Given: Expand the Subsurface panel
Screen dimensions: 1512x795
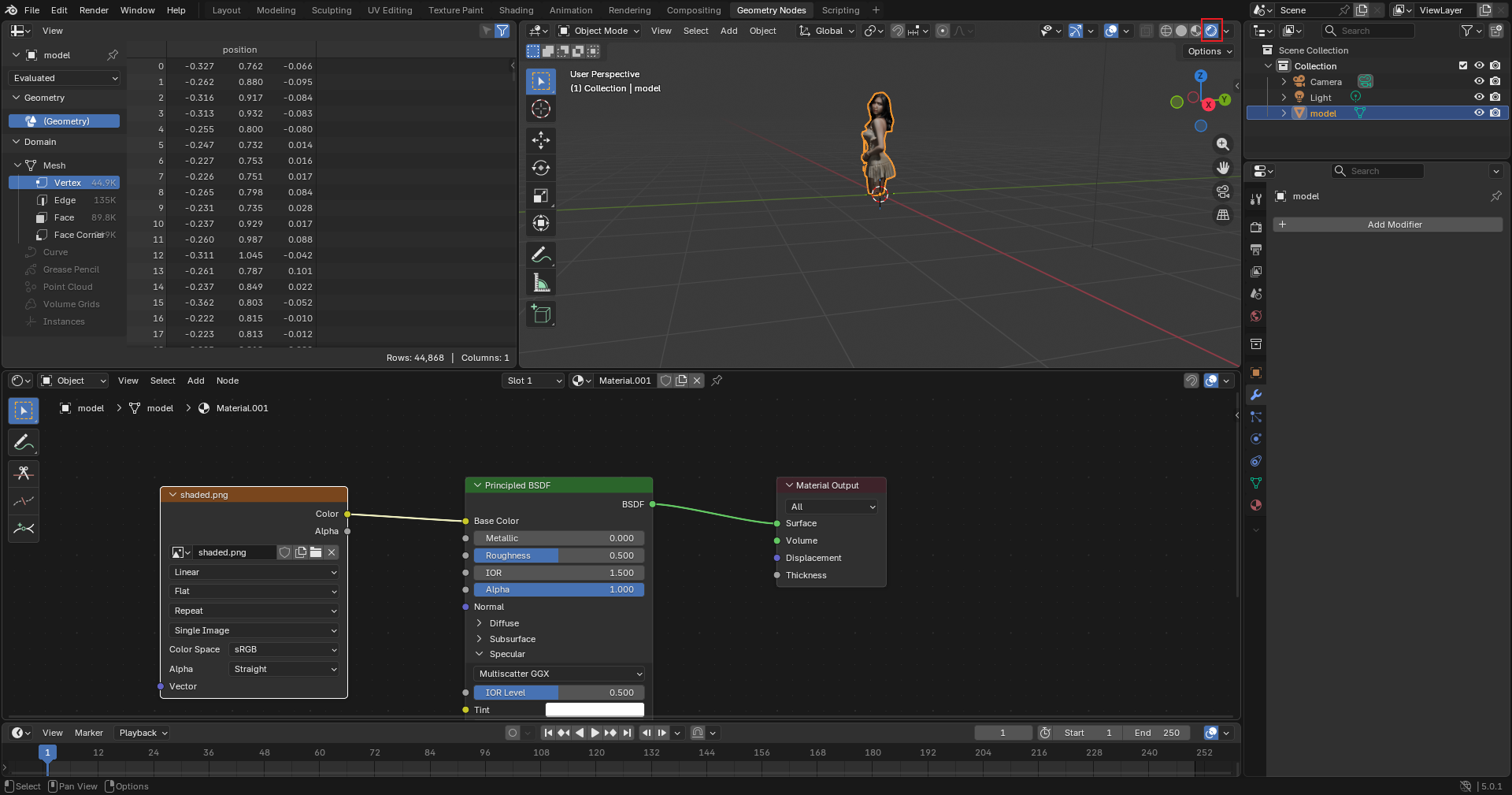Looking at the screenshot, I should tap(479, 639).
